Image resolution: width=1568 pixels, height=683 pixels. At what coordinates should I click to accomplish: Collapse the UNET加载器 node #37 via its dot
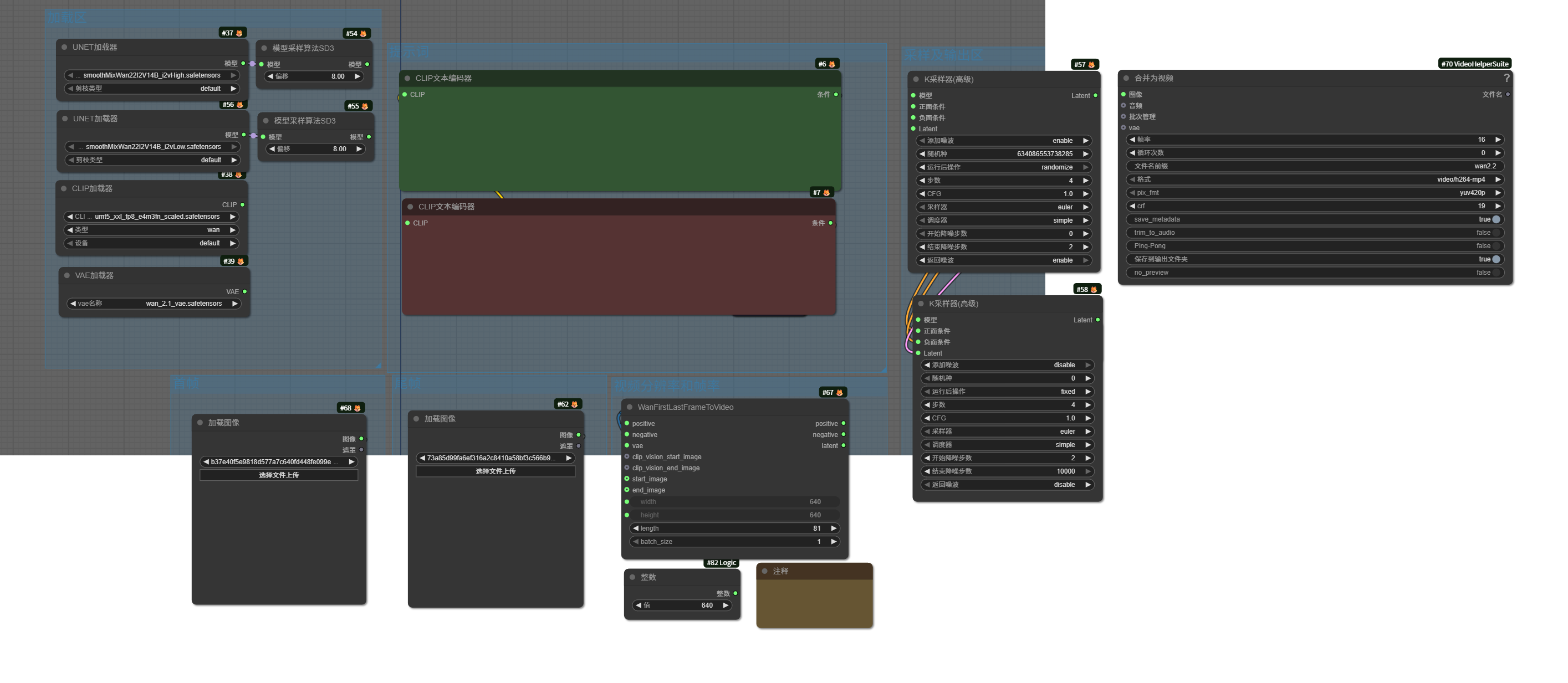tap(64, 47)
